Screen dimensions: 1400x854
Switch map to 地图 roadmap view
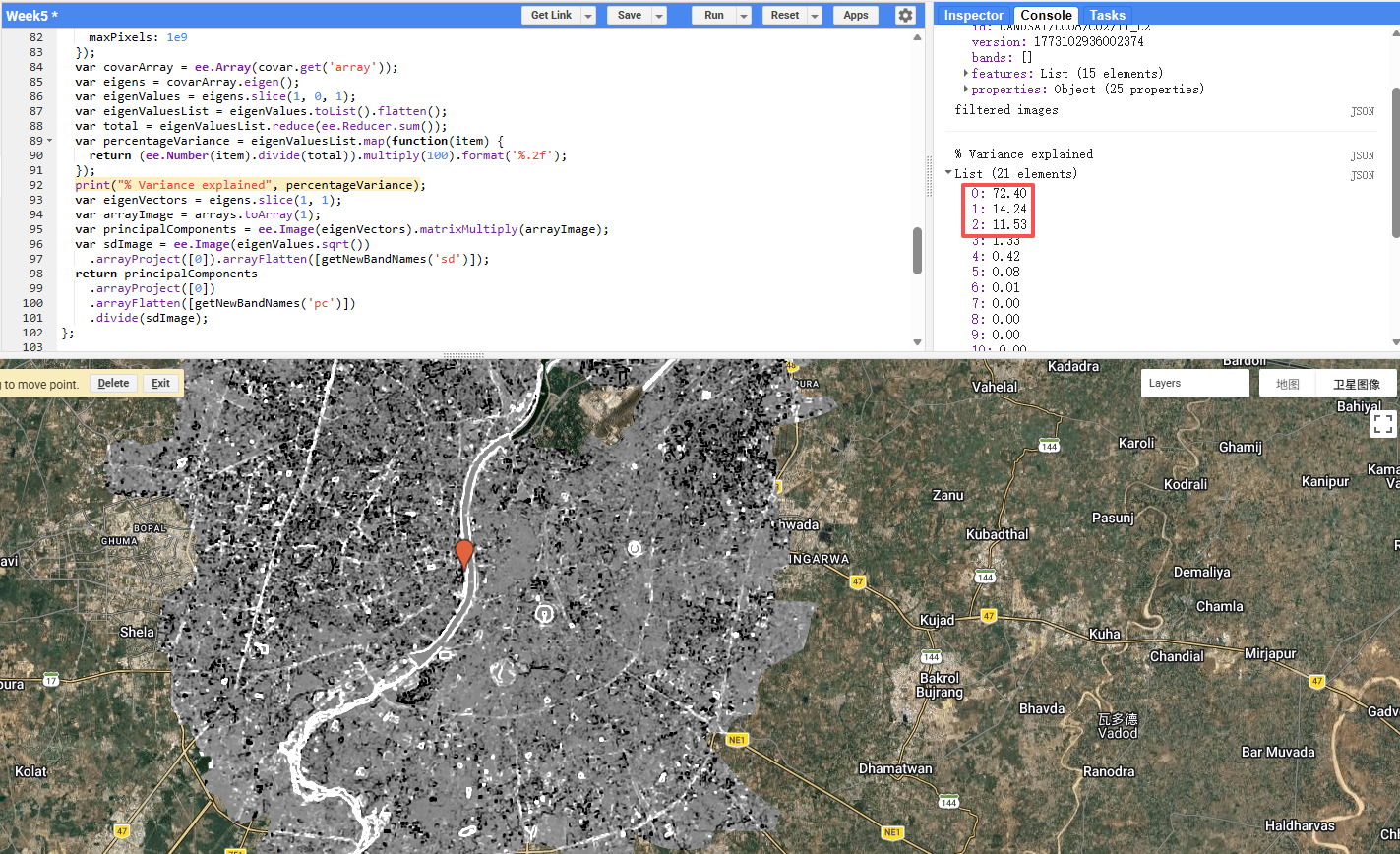[1287, 384]
